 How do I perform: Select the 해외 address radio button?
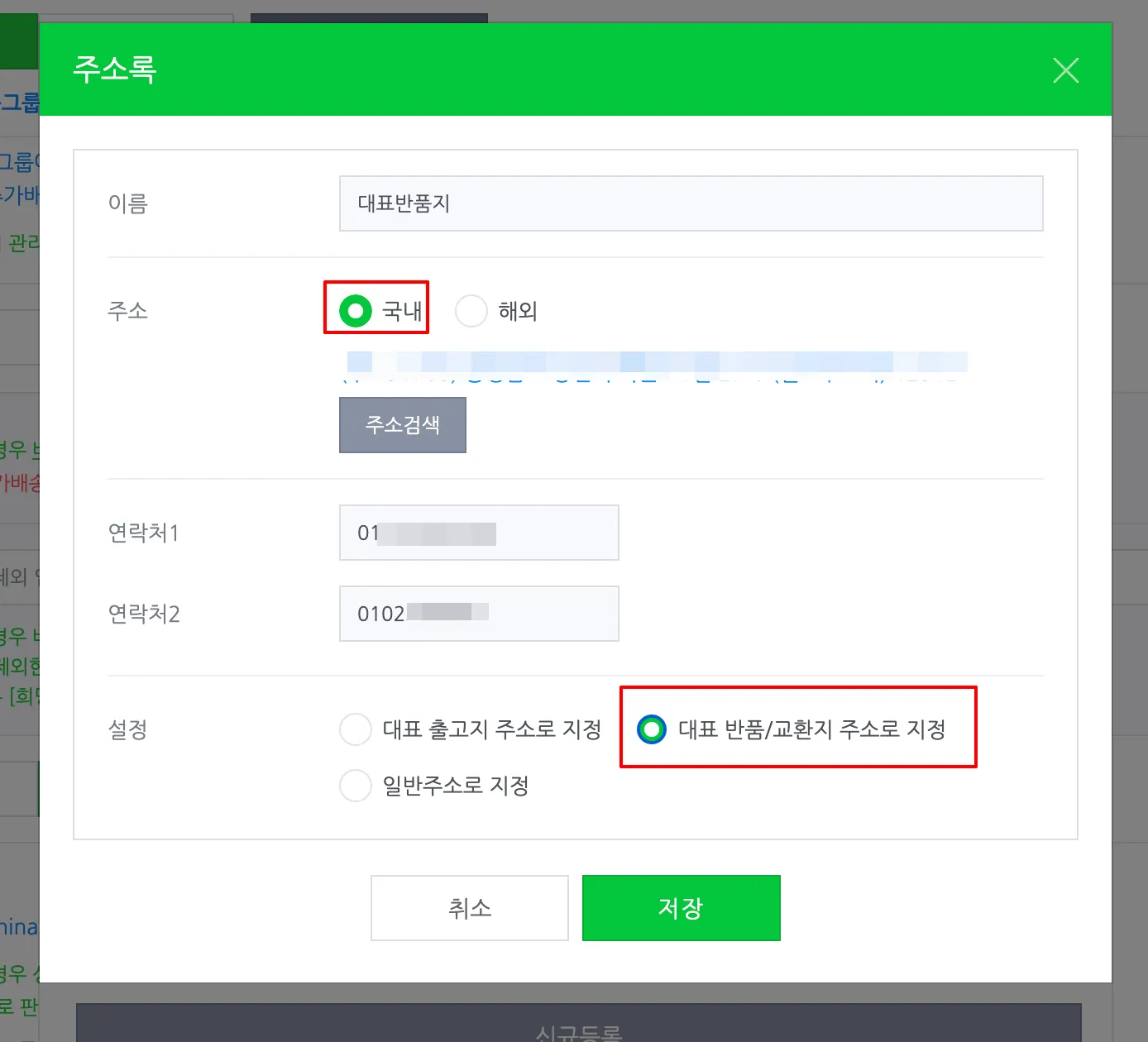[x=471, y=311]
